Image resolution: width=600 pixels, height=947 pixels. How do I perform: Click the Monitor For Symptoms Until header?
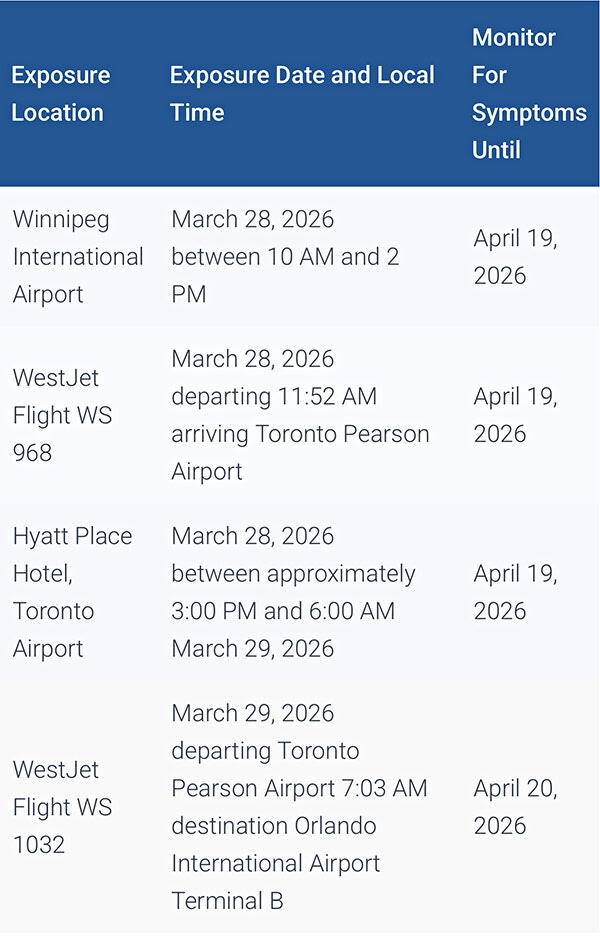coord(528,94)
